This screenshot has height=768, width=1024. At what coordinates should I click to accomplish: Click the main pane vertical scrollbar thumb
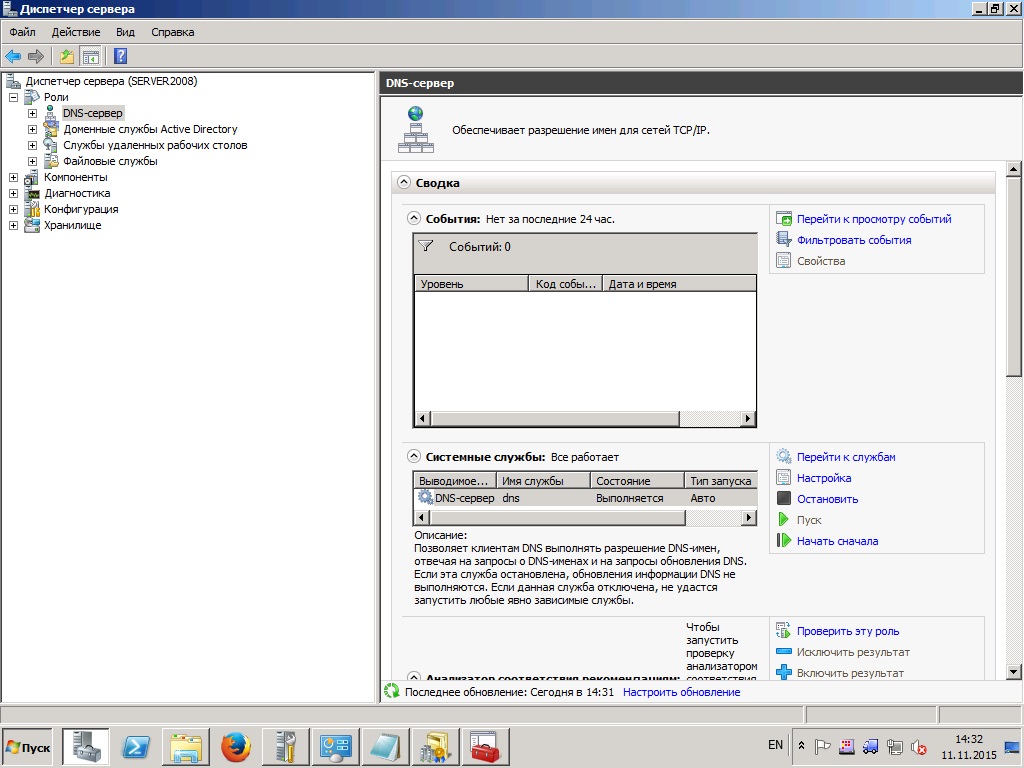pyautogui.click(x=1013, y=276)
